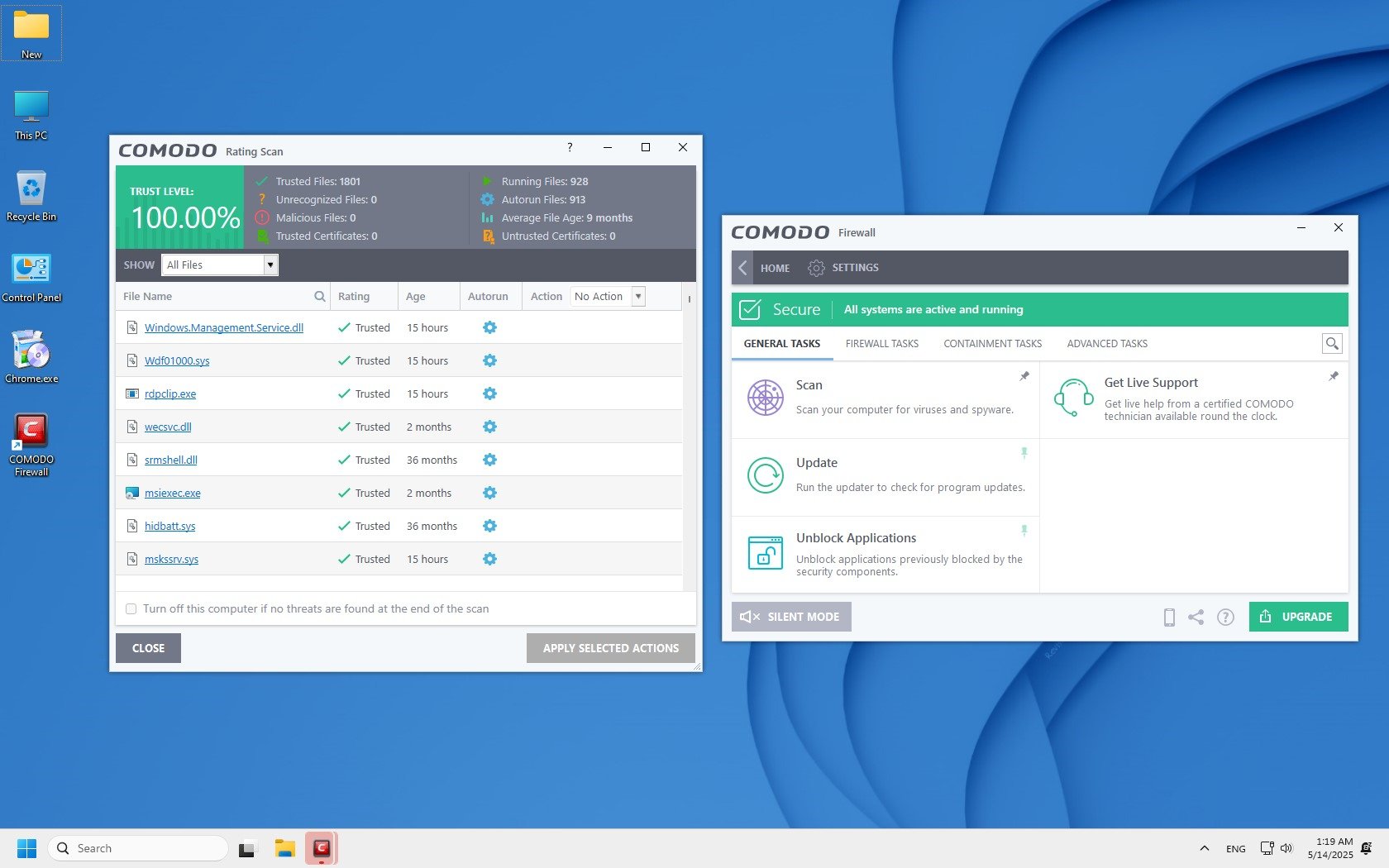Expand the Show All Files dropdown
Image resolution: width=1389 pixels, height=868 pixels.
point(270,265)
